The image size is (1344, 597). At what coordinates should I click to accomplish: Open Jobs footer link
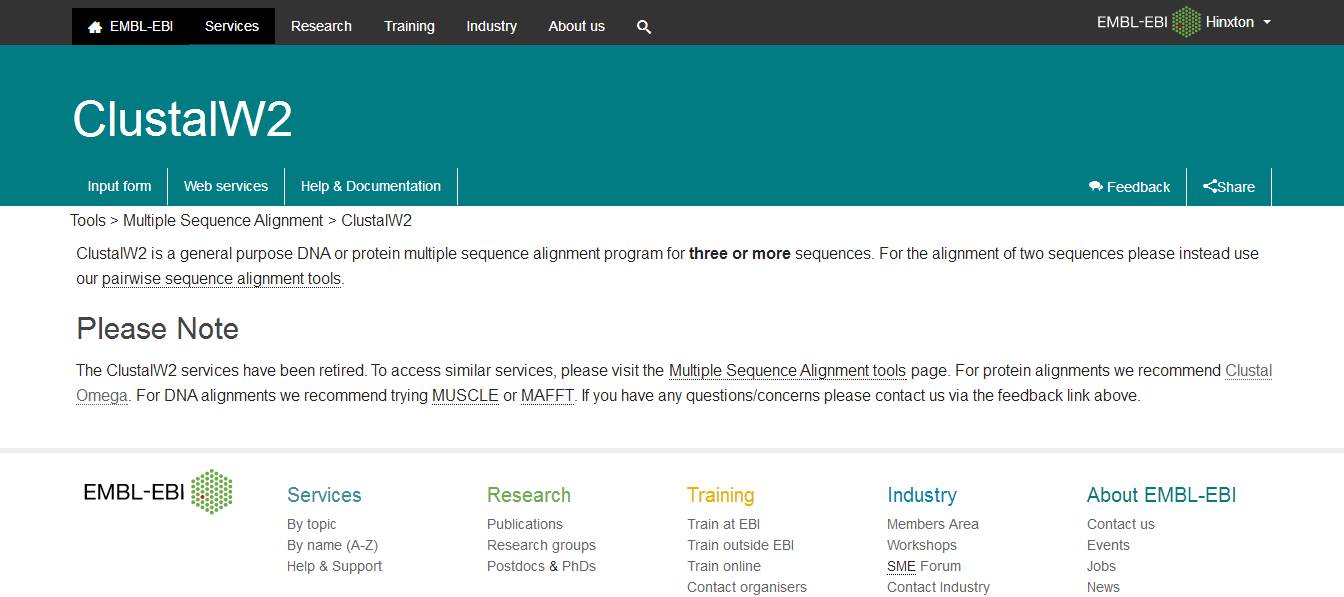1101,566
